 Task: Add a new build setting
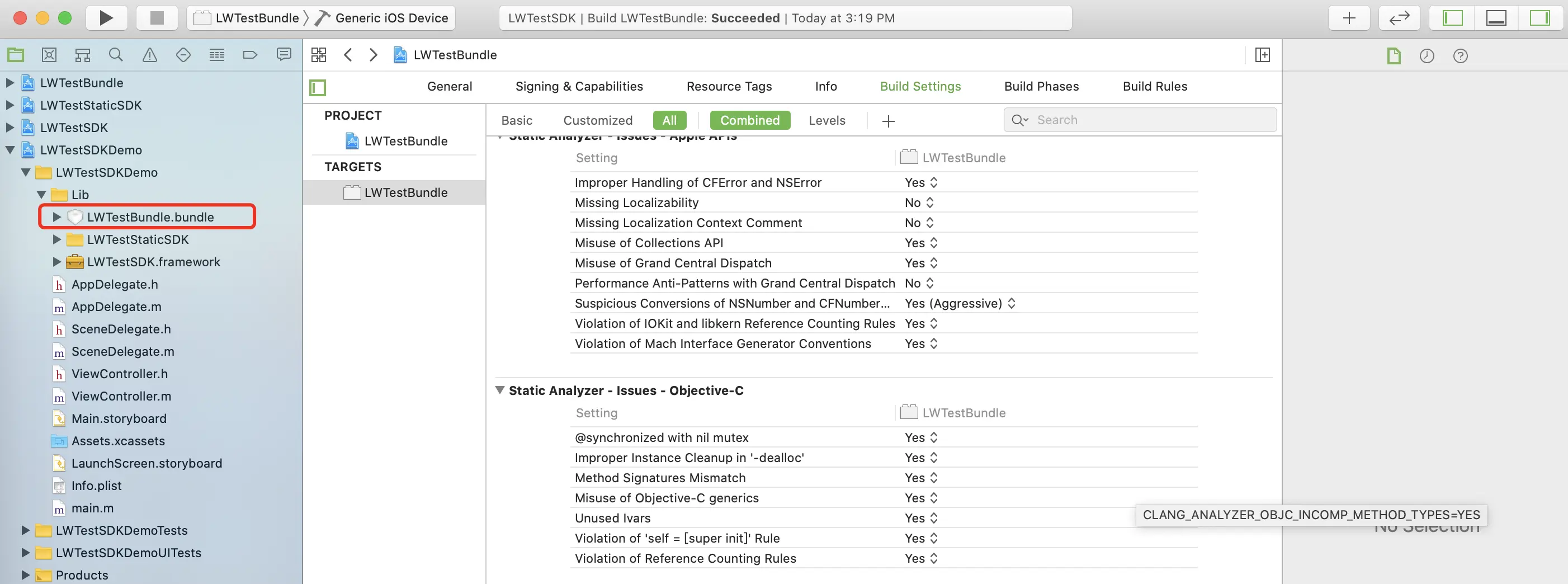click(x=888, y=121)
